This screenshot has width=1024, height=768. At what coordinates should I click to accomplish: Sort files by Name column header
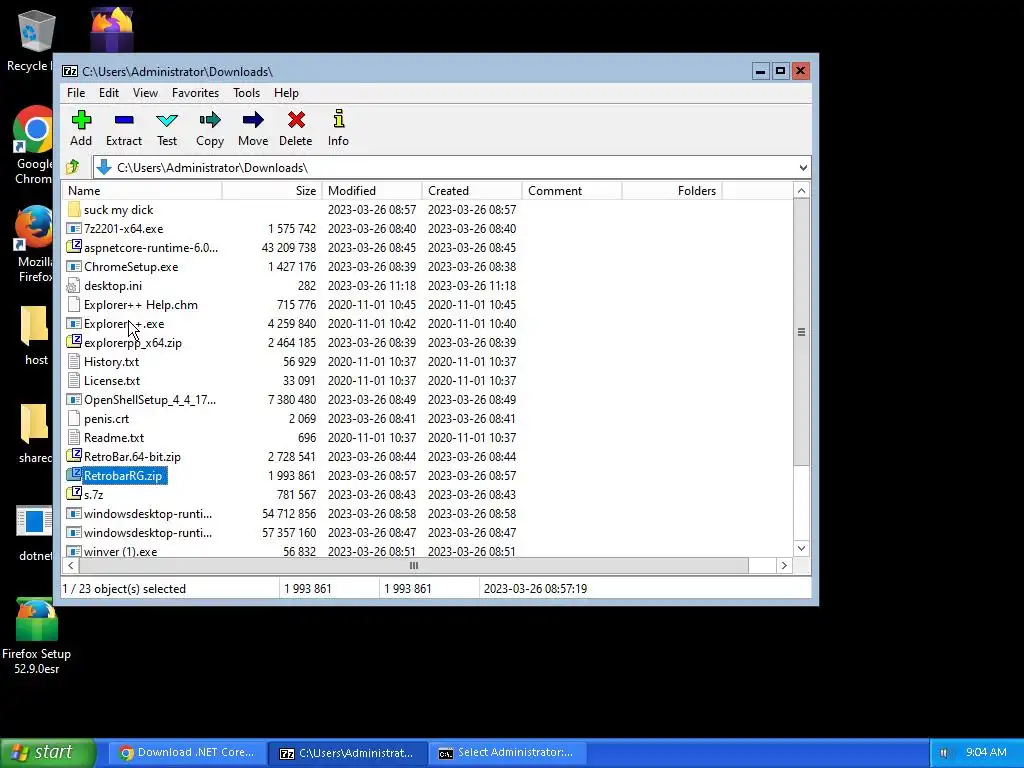pyautogui.click(x=142, y=191)
